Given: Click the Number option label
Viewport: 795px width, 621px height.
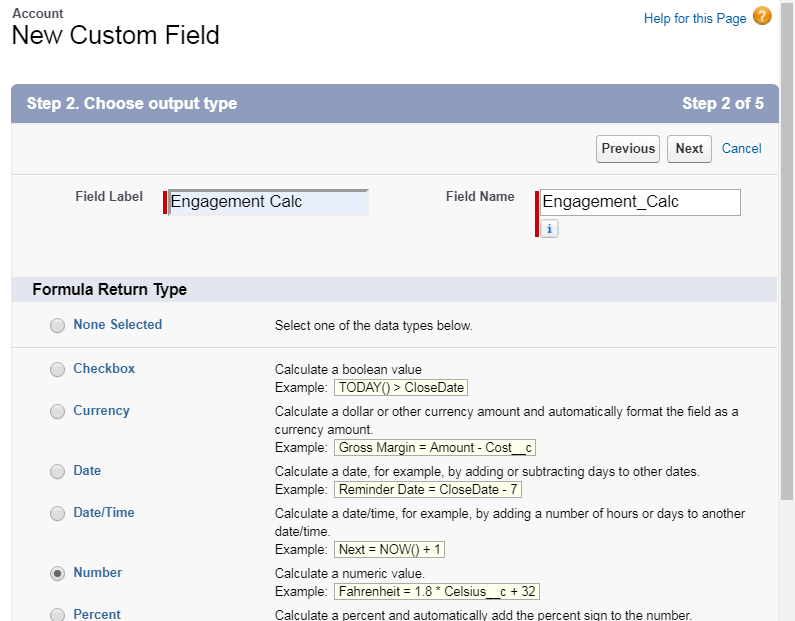Looking at the screenshot, I should click(x=98, y=573).
